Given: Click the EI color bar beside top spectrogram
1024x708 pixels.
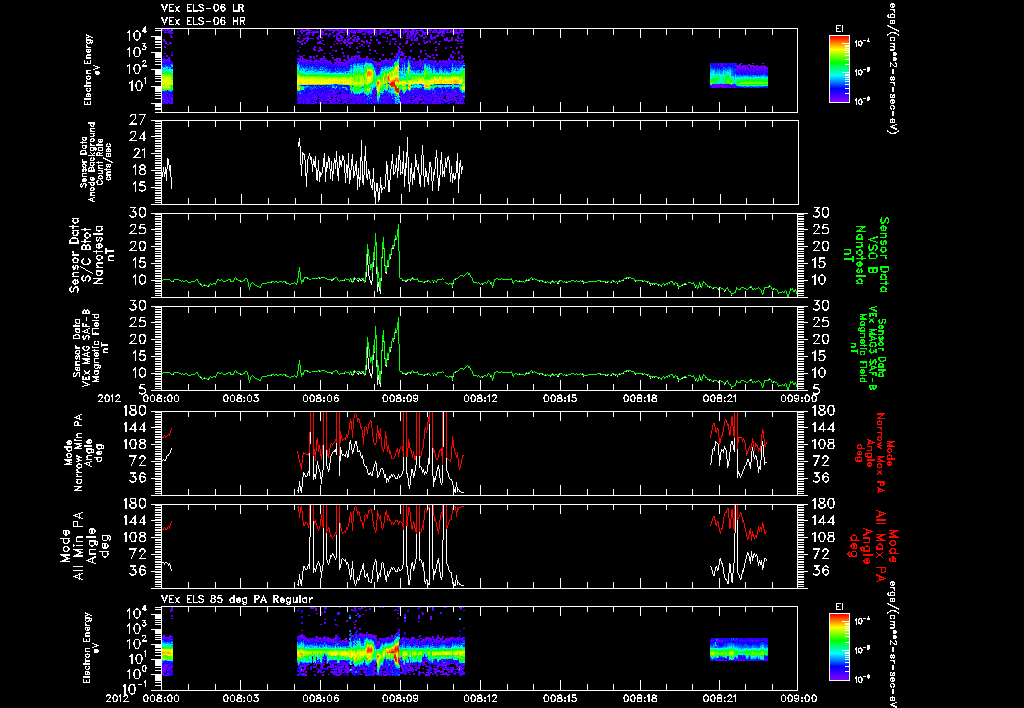Looking at the screenshot, I should point(839,69).
